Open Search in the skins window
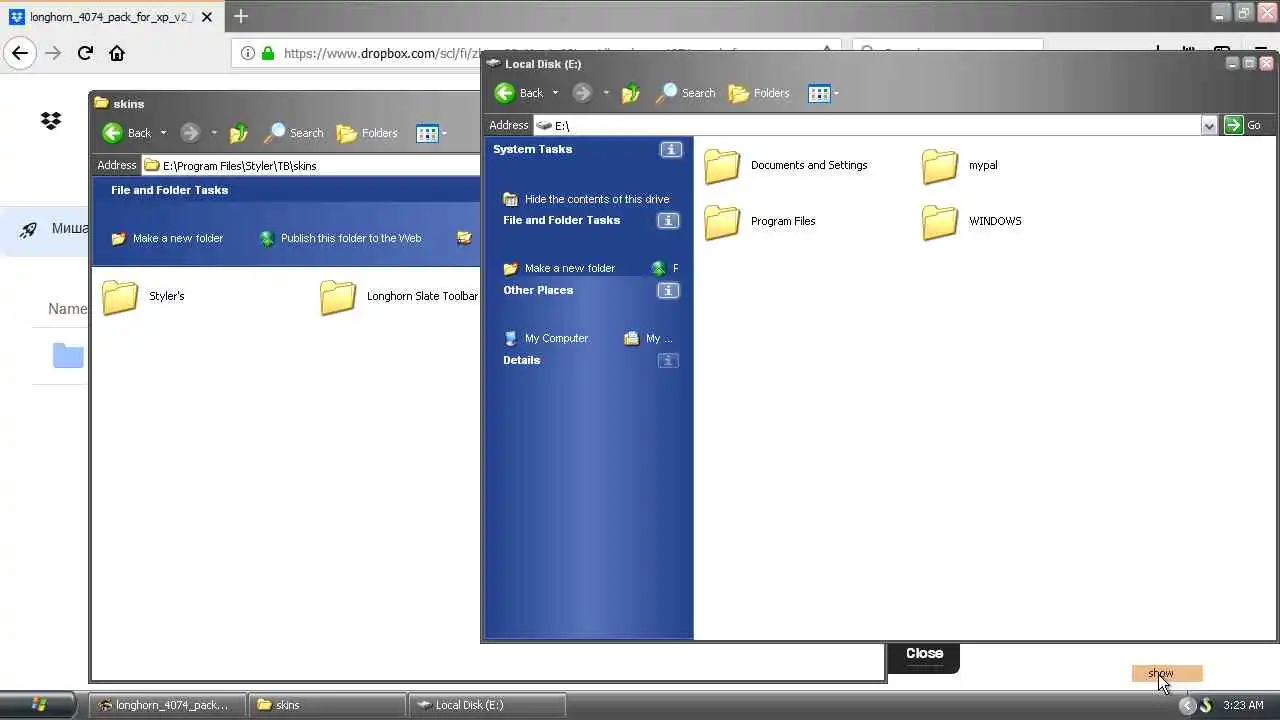This screenshot has height=720, width=1280. pyautogui.click(x=294, y=133)
